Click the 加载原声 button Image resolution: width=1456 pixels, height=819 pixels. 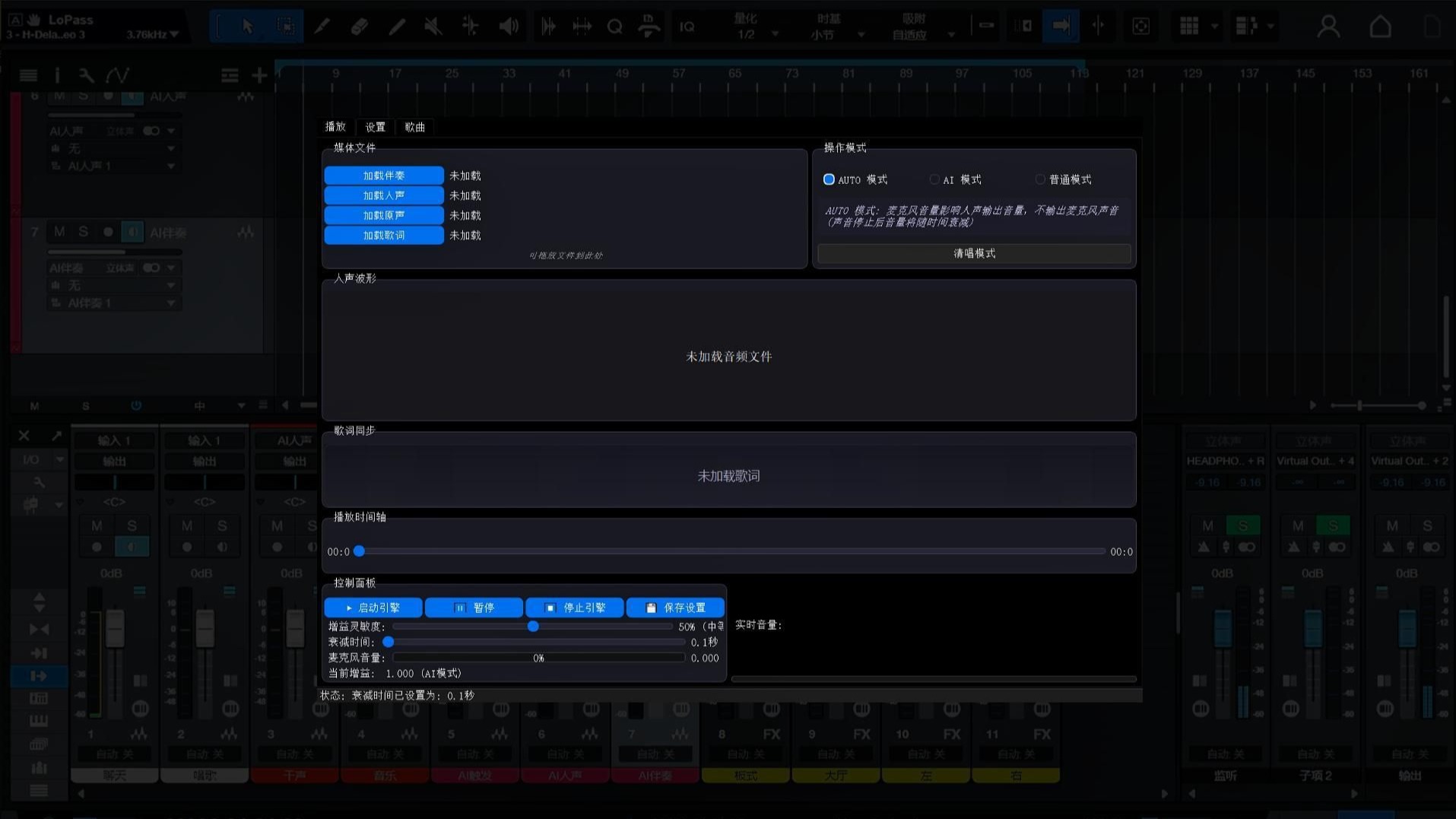point(384,215)
